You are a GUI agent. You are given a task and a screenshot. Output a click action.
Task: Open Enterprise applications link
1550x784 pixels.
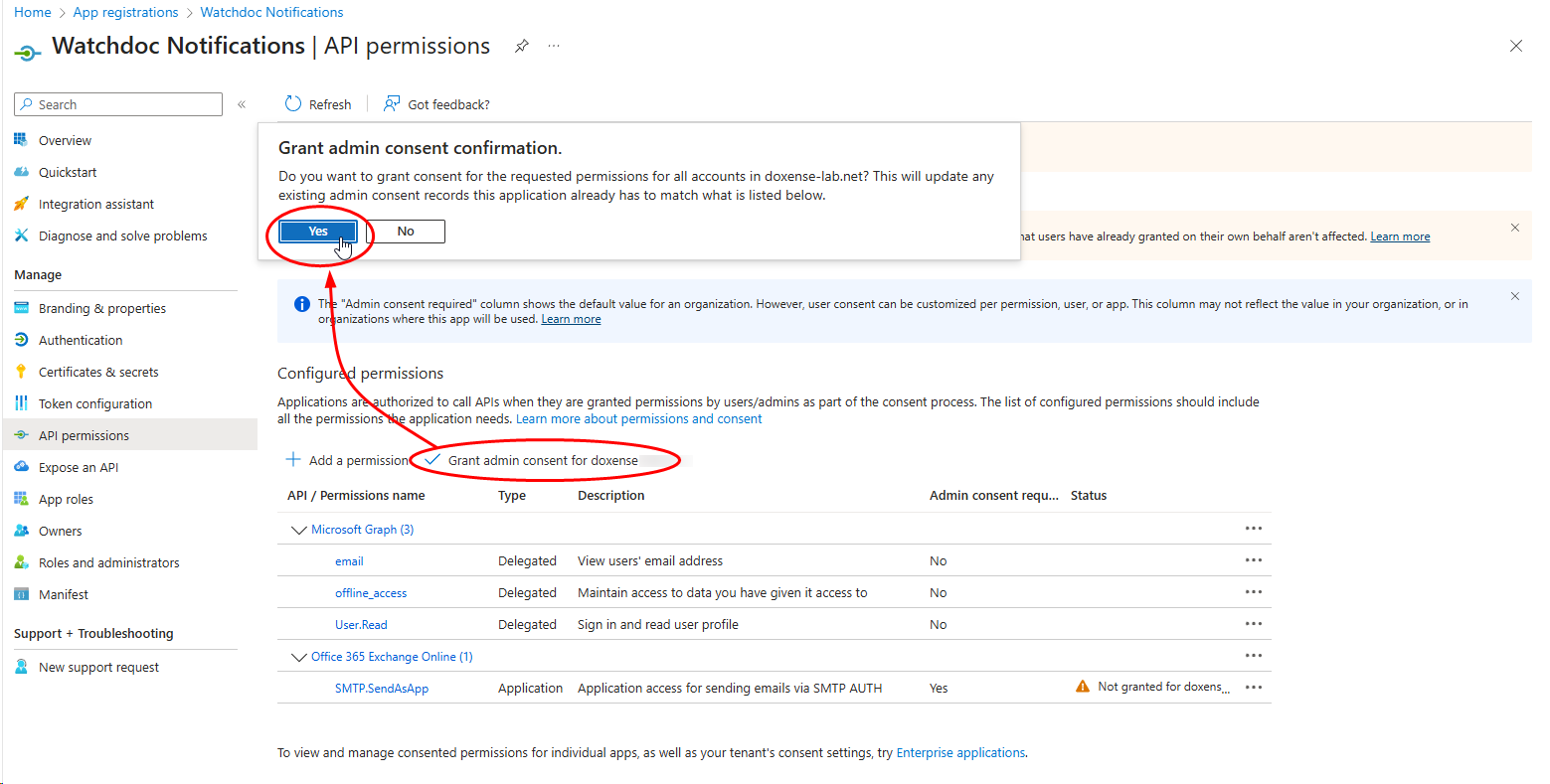960,753
